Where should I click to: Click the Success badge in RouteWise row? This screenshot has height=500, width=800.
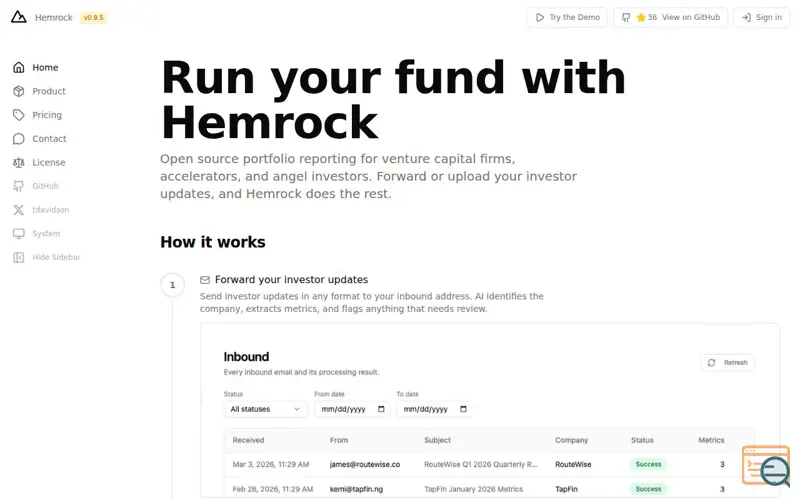[x=648, y=464]
